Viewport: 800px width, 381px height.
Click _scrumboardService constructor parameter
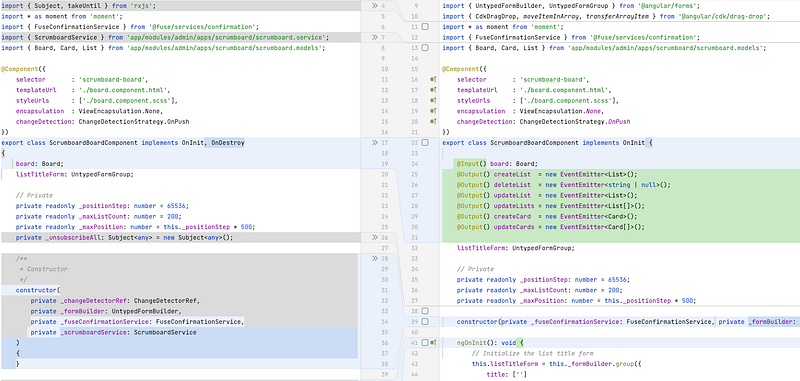tap(92, 333)
